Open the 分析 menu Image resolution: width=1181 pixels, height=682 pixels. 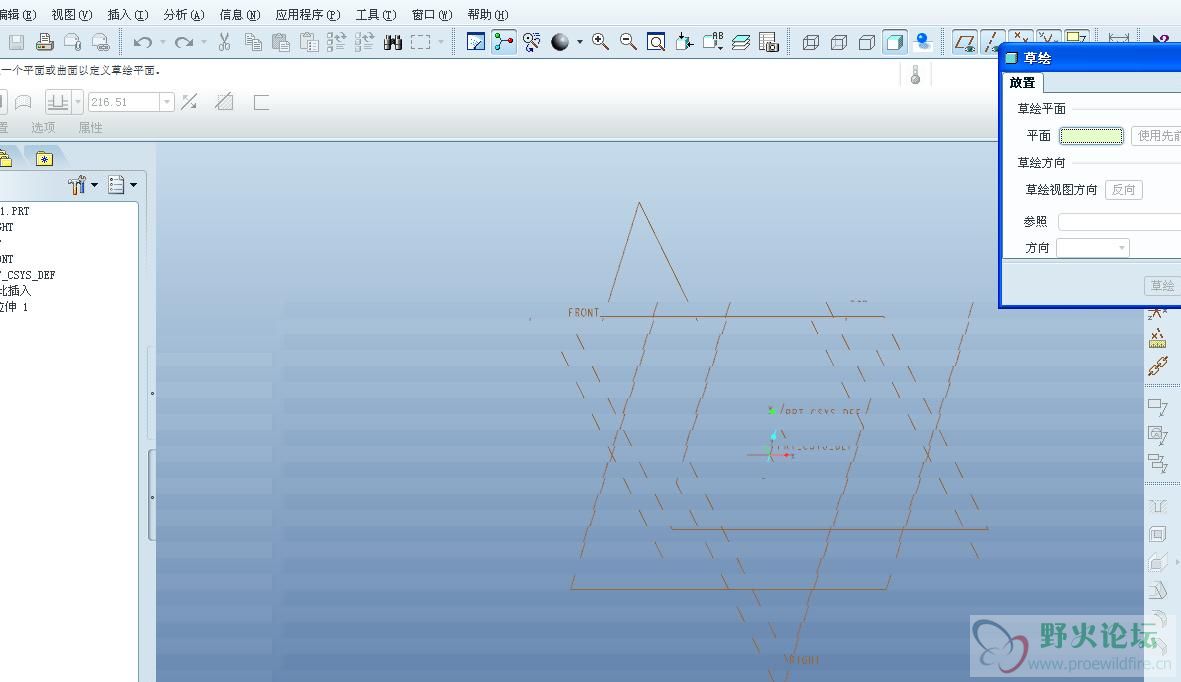point(184,14)
